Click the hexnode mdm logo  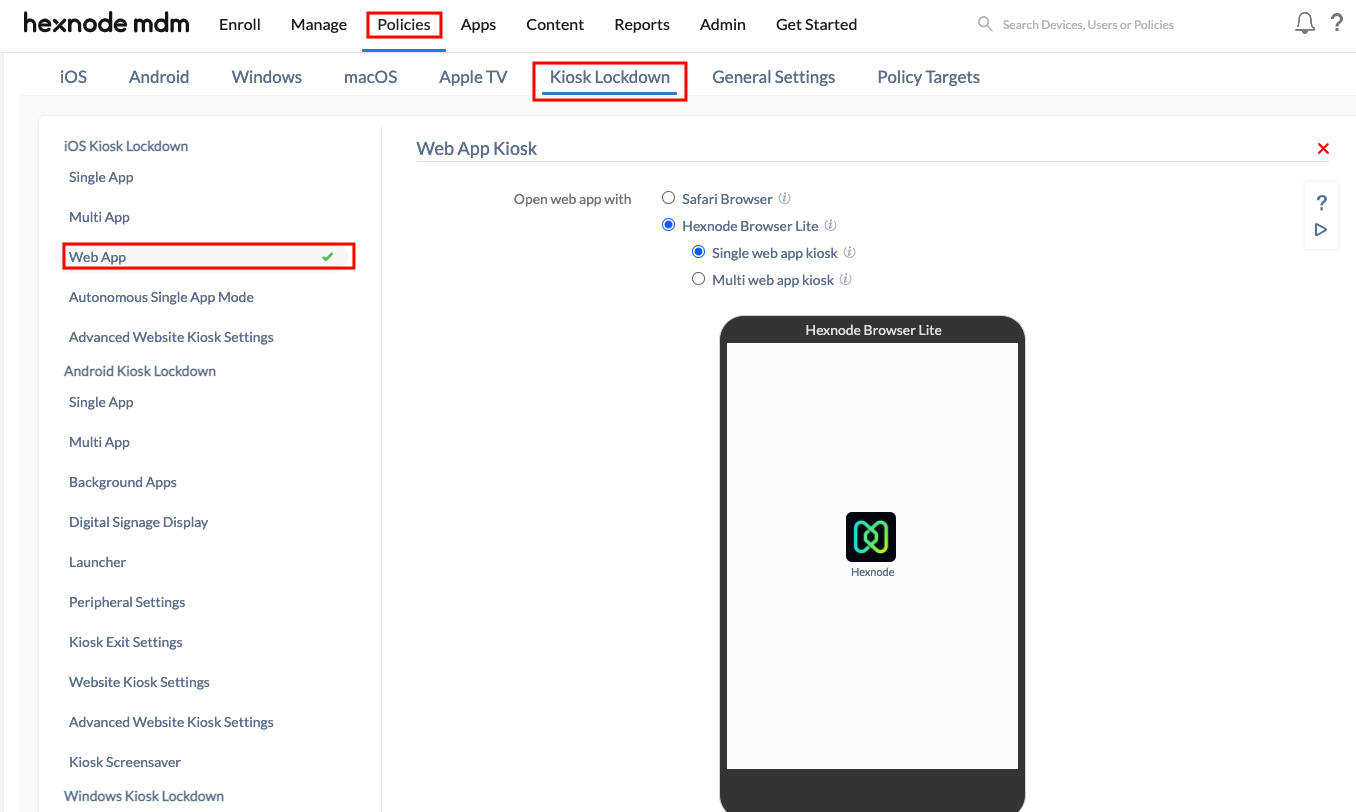click(106, 24)
